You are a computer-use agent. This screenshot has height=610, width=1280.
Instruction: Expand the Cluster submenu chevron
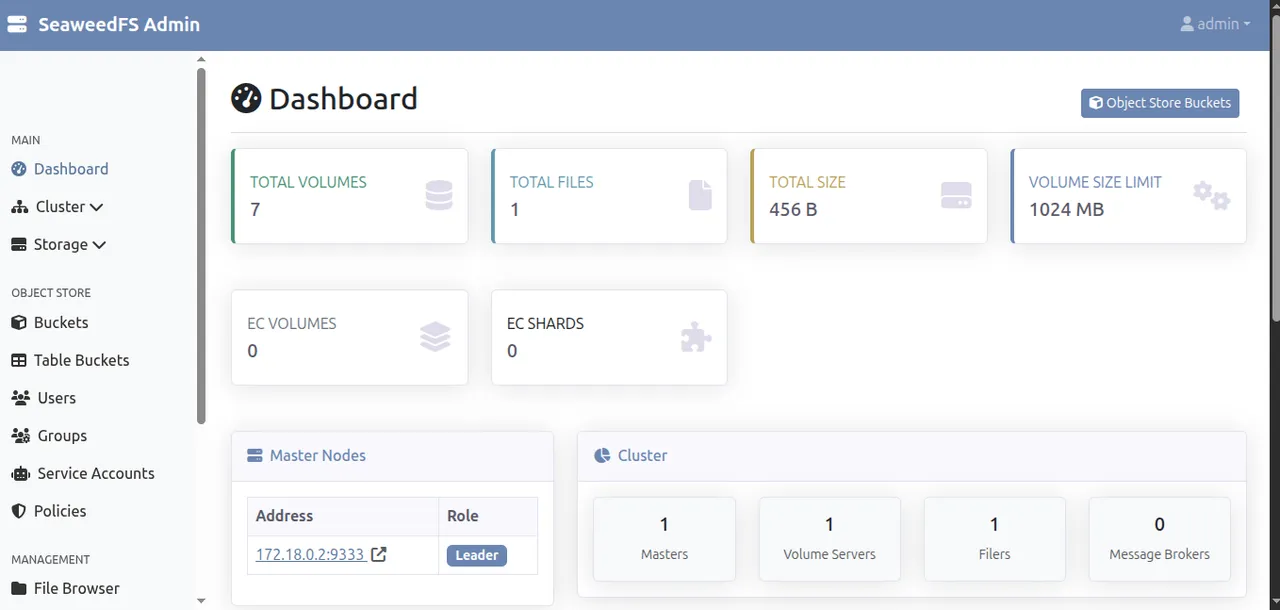click(97, 208)
